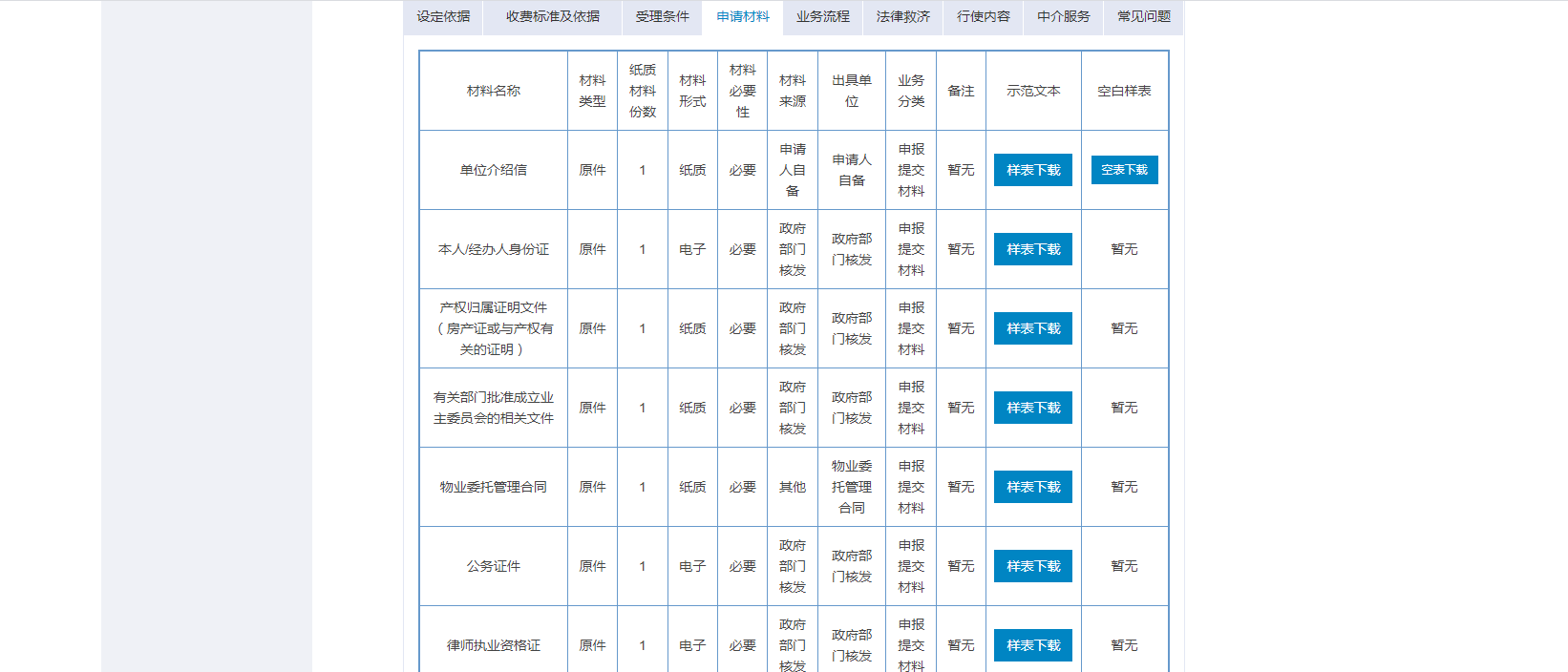Download sample form for 单位介绍信
The width and height of the screenshot is (1568, 672).
pyautogui.click(x=1033, y=170)
